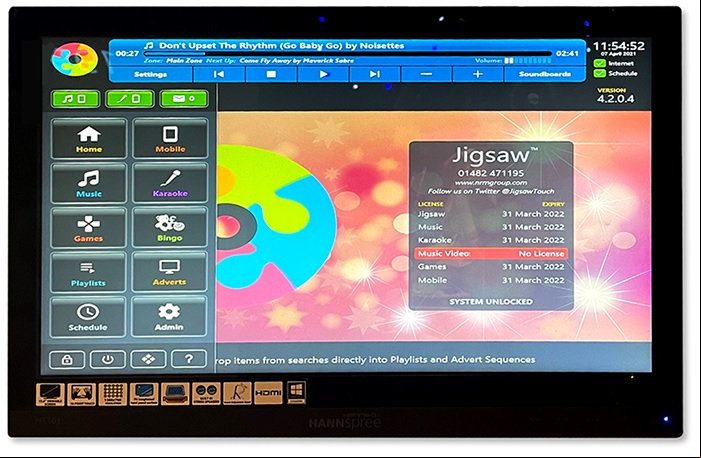The width and height of the screenshot is (701, 458).
Task: Decrease volume with the minus button
Action: pyautogui.click(x=427, y=74)
